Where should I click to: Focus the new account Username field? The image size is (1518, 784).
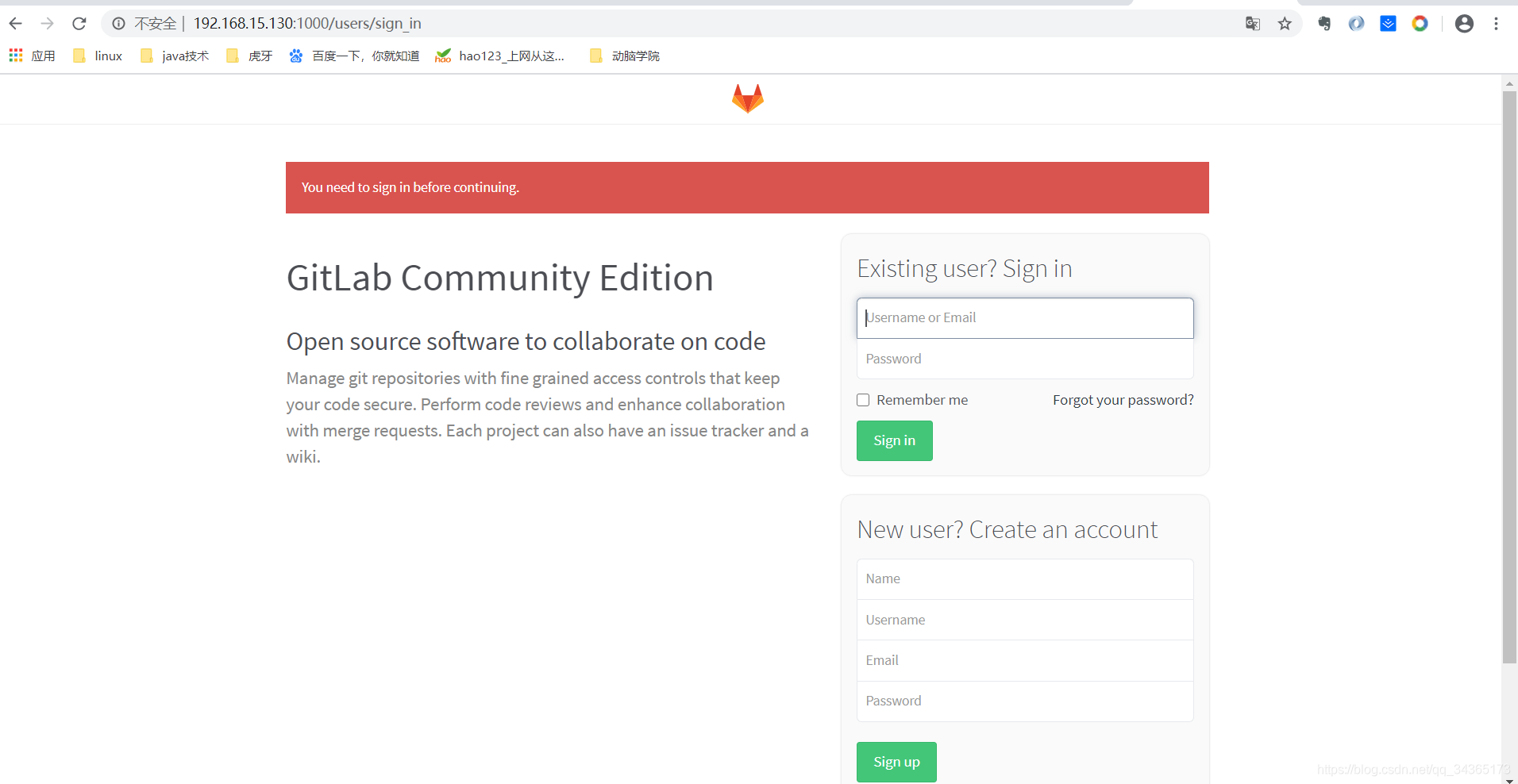(x=1025, y=620)
